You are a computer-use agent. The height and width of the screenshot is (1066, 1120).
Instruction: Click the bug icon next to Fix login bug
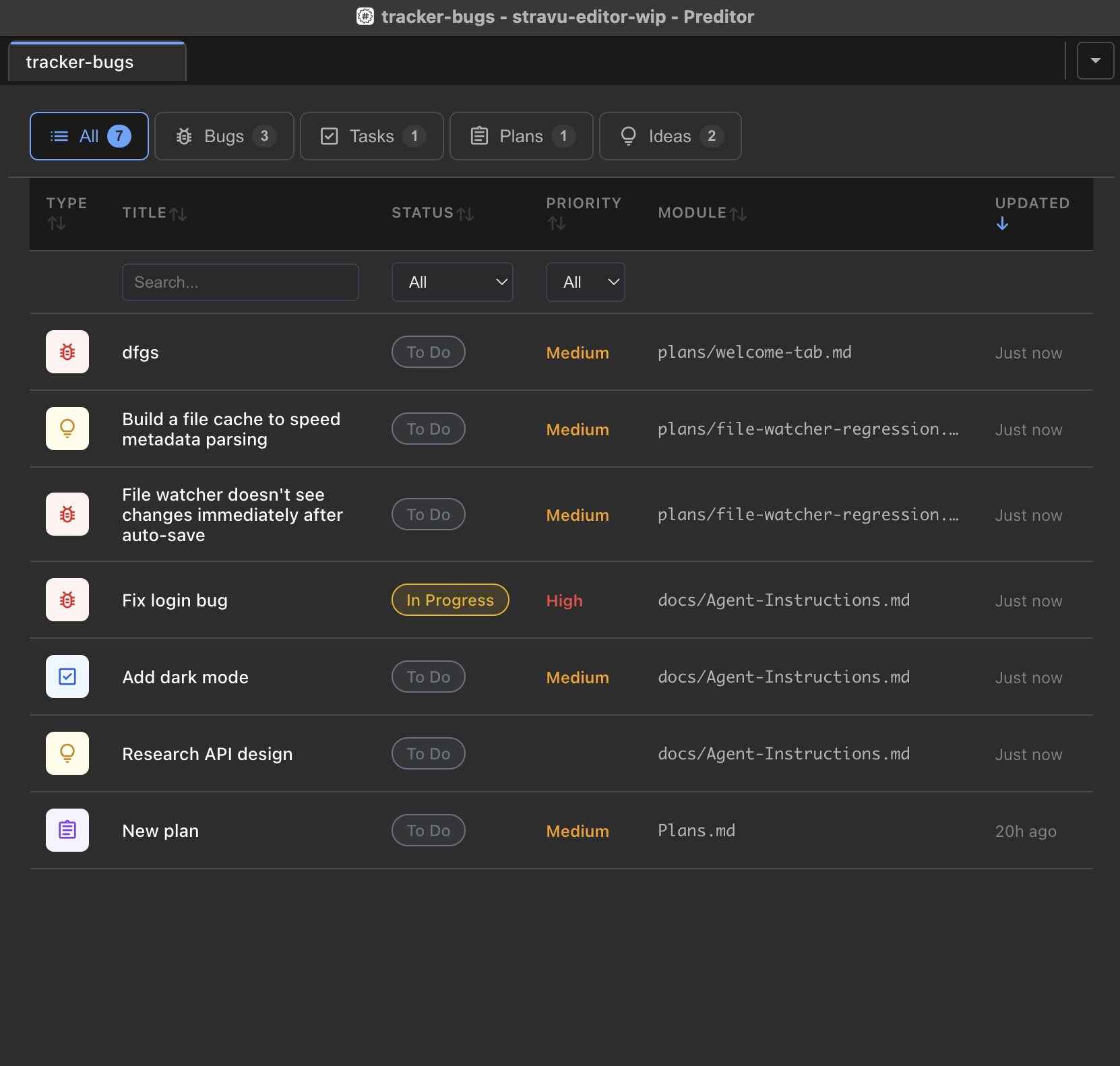[x=67, y=600]
